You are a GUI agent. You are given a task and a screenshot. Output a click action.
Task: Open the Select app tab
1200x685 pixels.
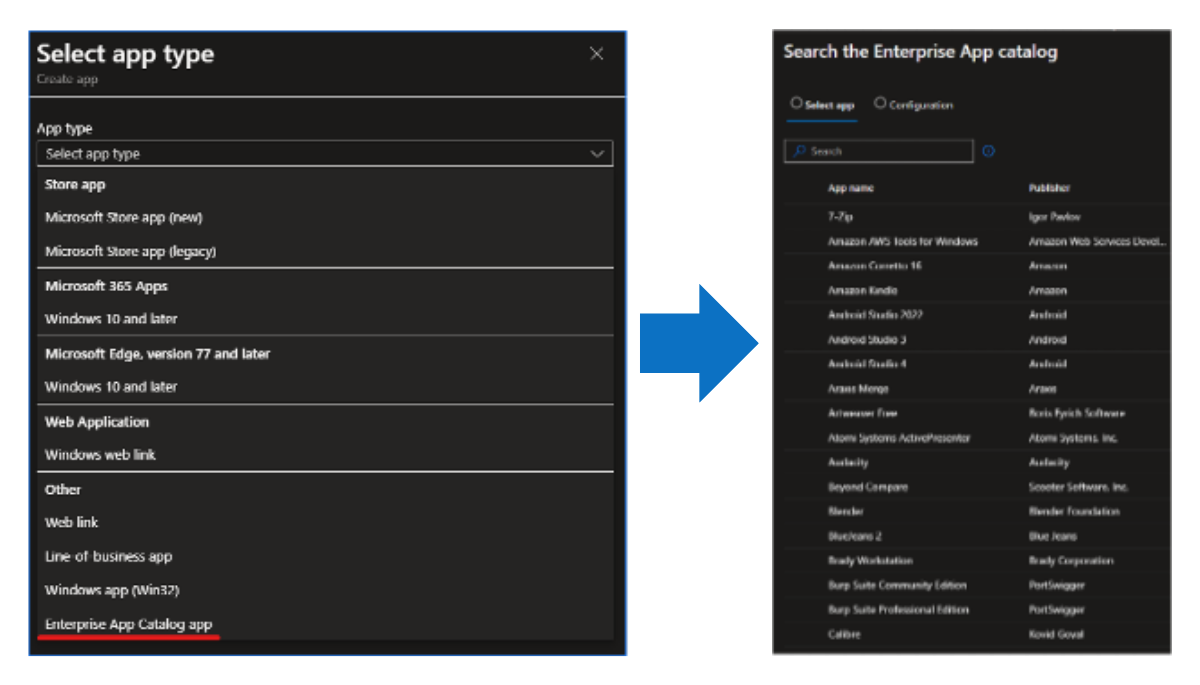click(x=822, y=104)
